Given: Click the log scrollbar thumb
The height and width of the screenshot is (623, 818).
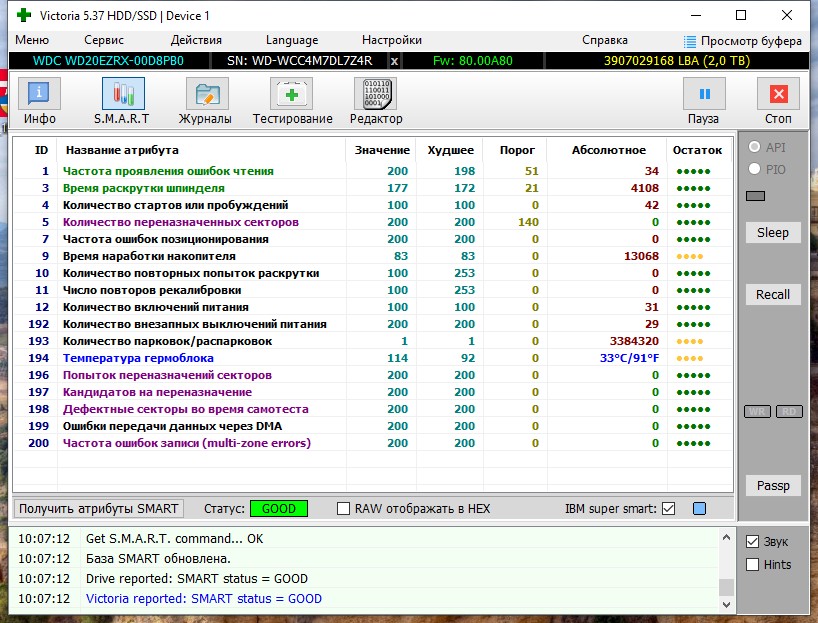Looking at the screenshot, I should [x=726, y=587].
